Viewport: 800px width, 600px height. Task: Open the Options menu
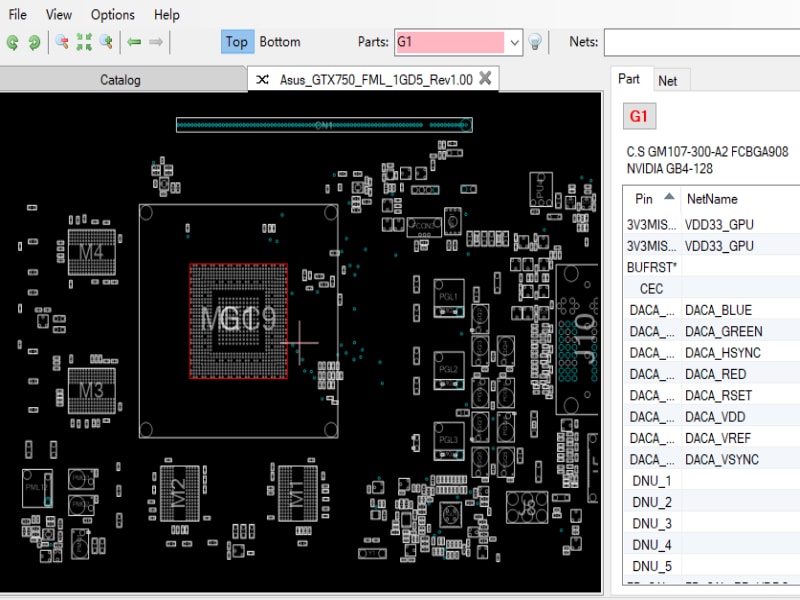113,14
